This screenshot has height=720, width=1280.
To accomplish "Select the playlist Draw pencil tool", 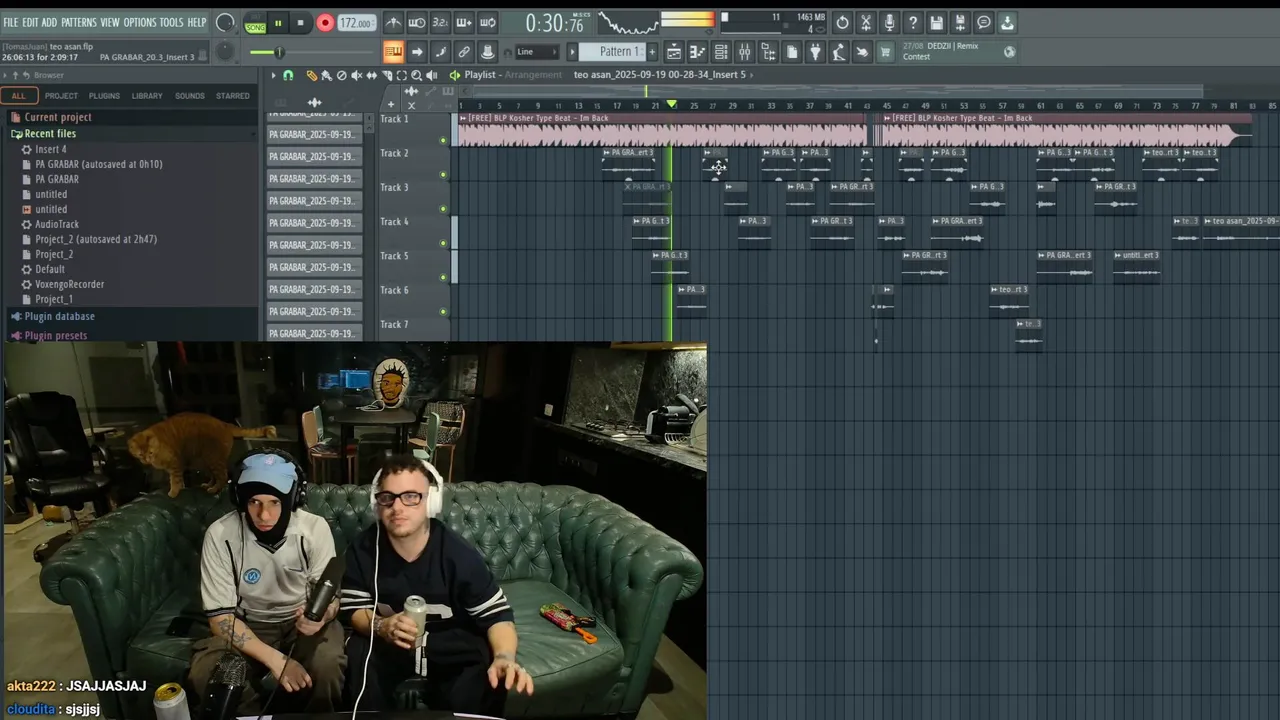I will click(x=312, y=75).
